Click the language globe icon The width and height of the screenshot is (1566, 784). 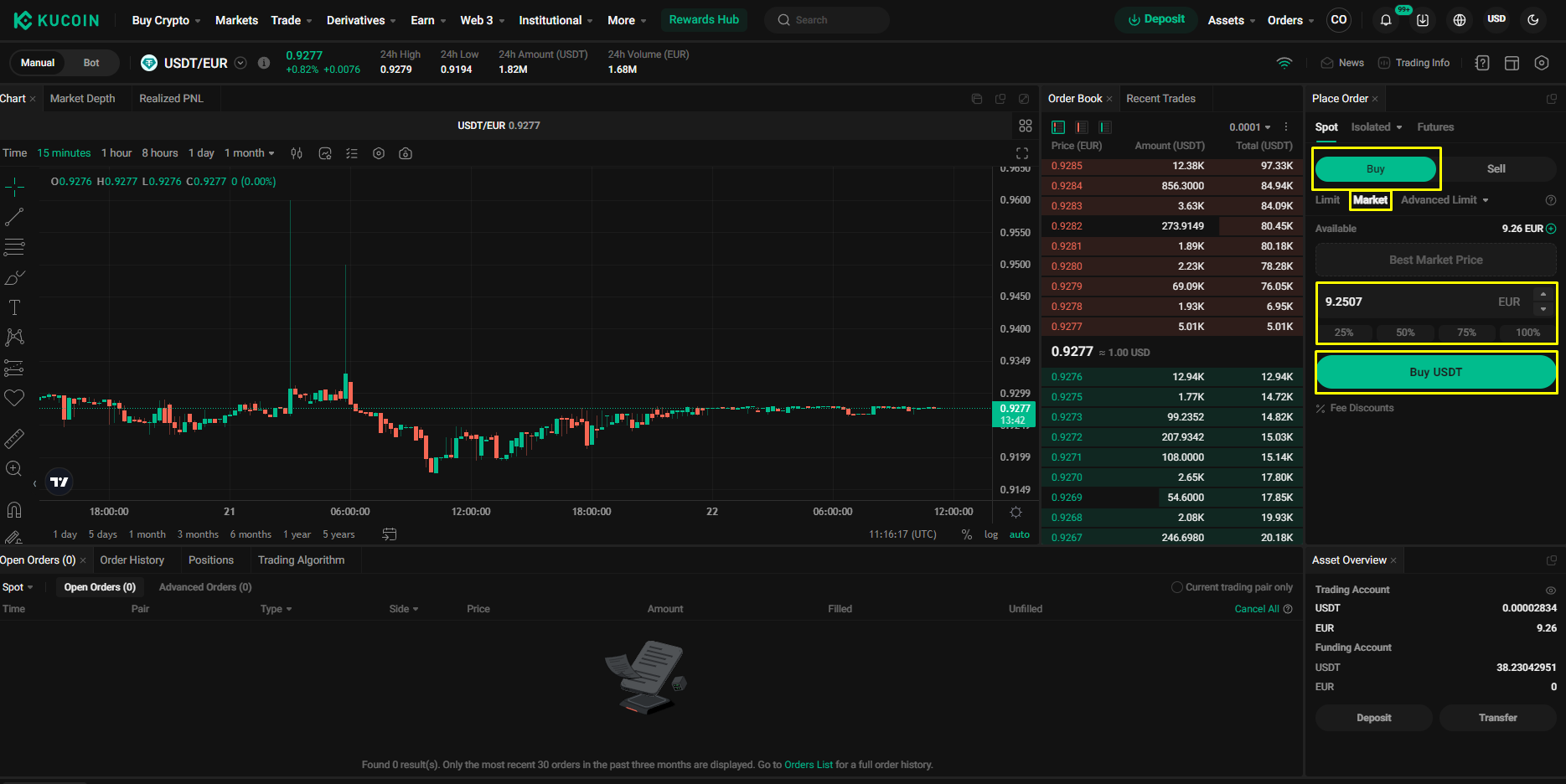click(1460, 20)
